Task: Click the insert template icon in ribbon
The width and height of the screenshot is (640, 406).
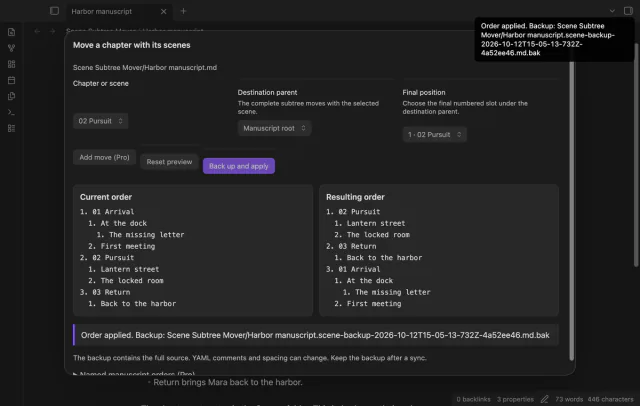Action: (11, 96)
